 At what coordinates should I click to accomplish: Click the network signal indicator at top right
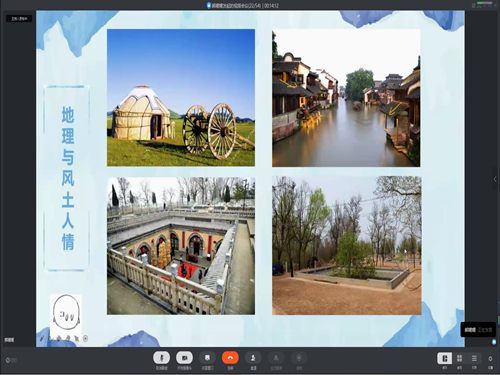484,4
